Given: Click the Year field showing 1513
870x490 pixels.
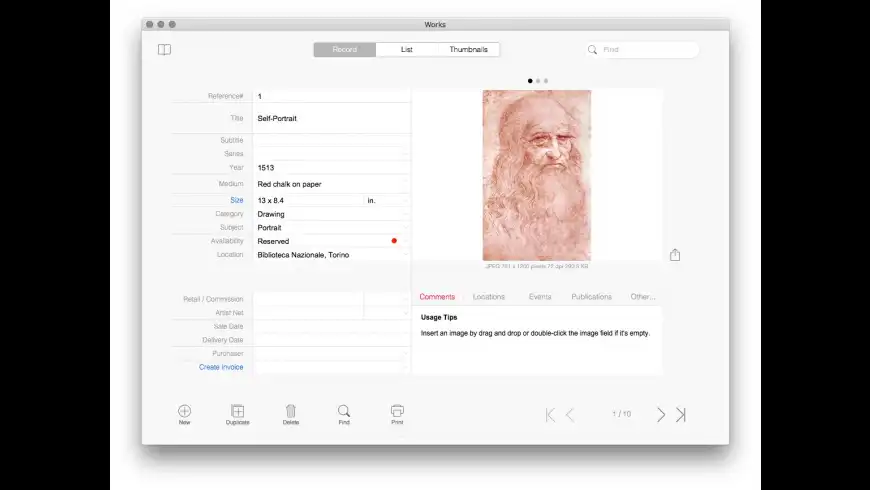Looking at the screenshot, I should (331, 168).
